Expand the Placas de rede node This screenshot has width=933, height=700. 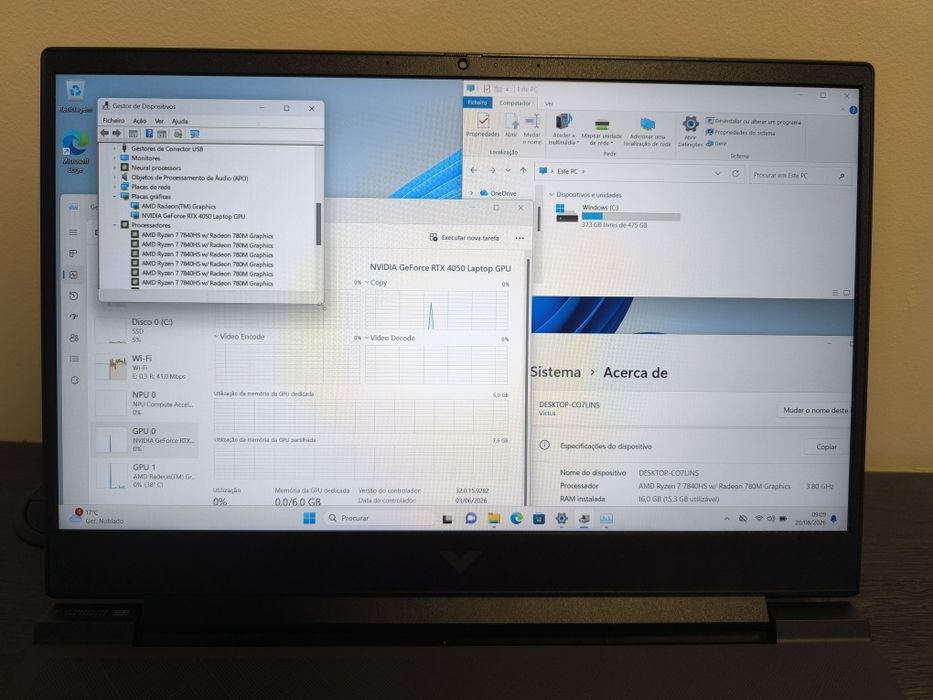[x=115, y=186]
